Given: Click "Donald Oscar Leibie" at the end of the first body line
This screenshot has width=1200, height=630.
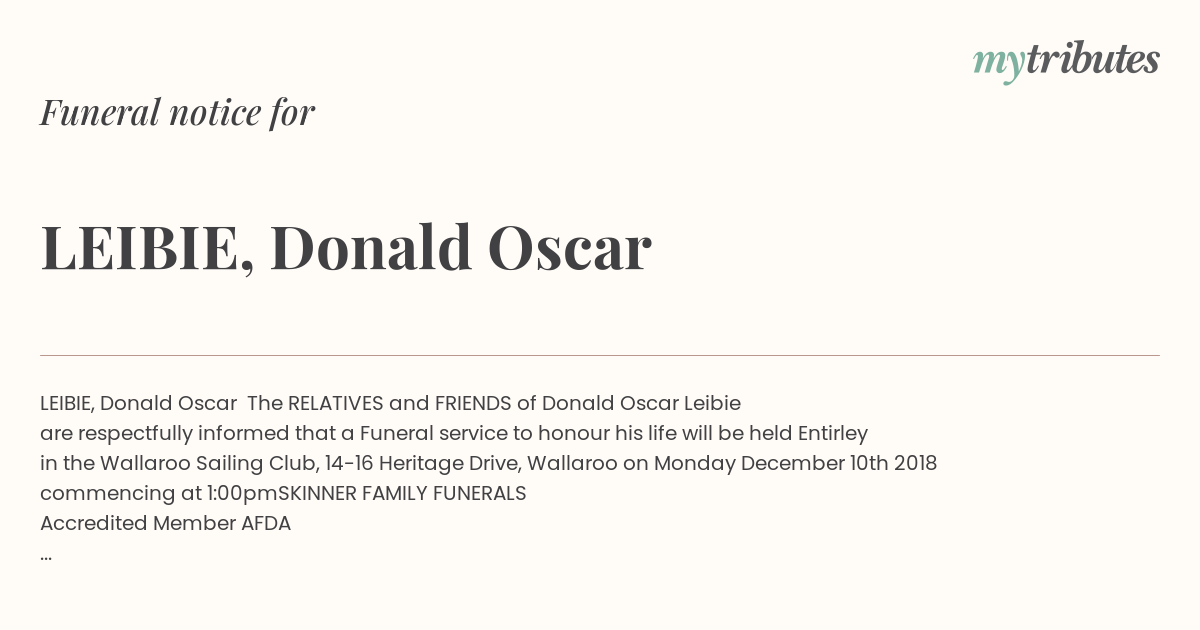Looking at the screenshot, I should (x=641, y=403).
